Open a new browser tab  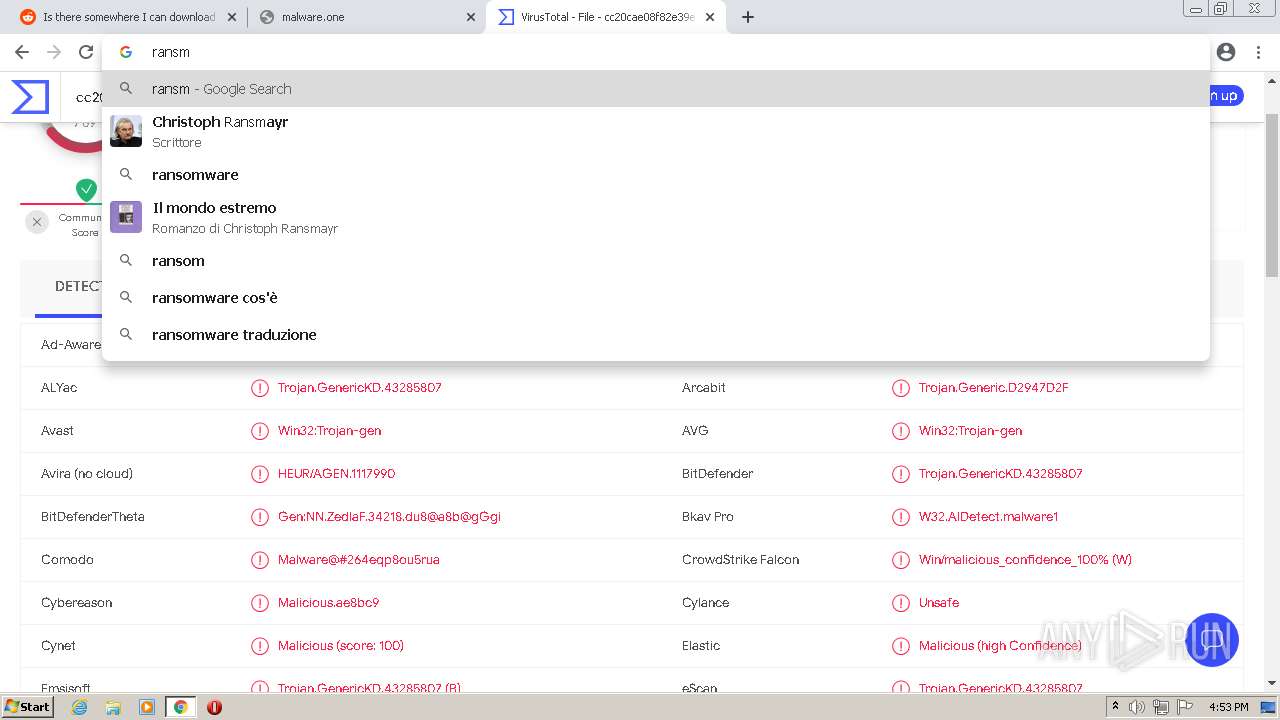tap(748, 17)
